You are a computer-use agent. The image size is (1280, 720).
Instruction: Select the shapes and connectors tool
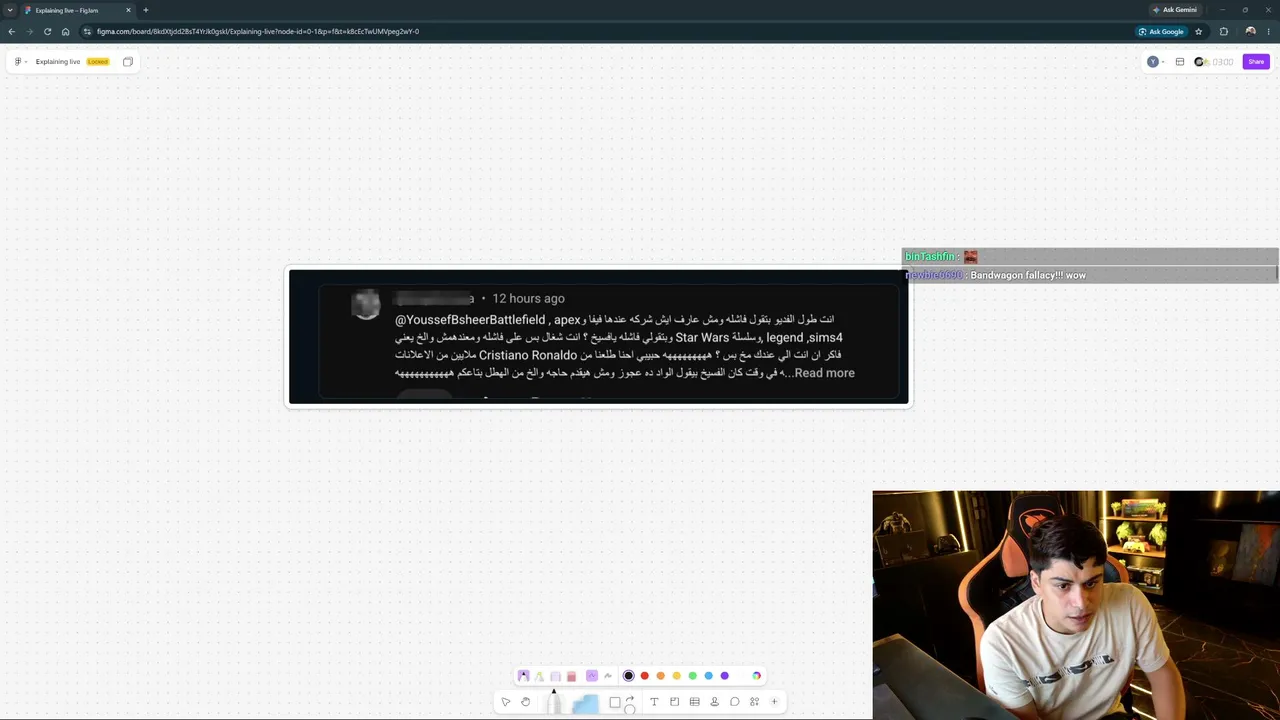pyautogui.click(x=621, y=703)
